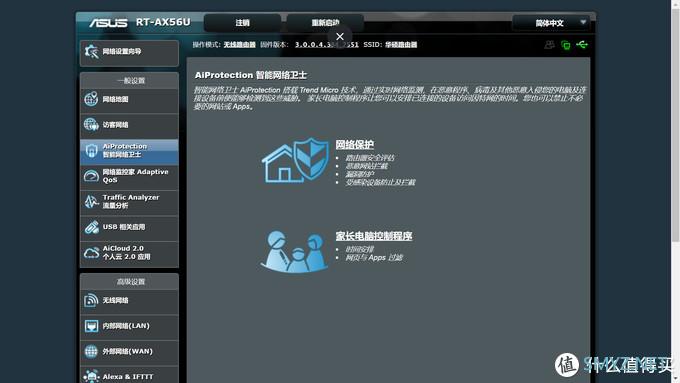Click the 无线网络 wireless icon
Image resolution: width=680 pixels, height=383 pixels.
pyautogui.click(x=91, y=300)
